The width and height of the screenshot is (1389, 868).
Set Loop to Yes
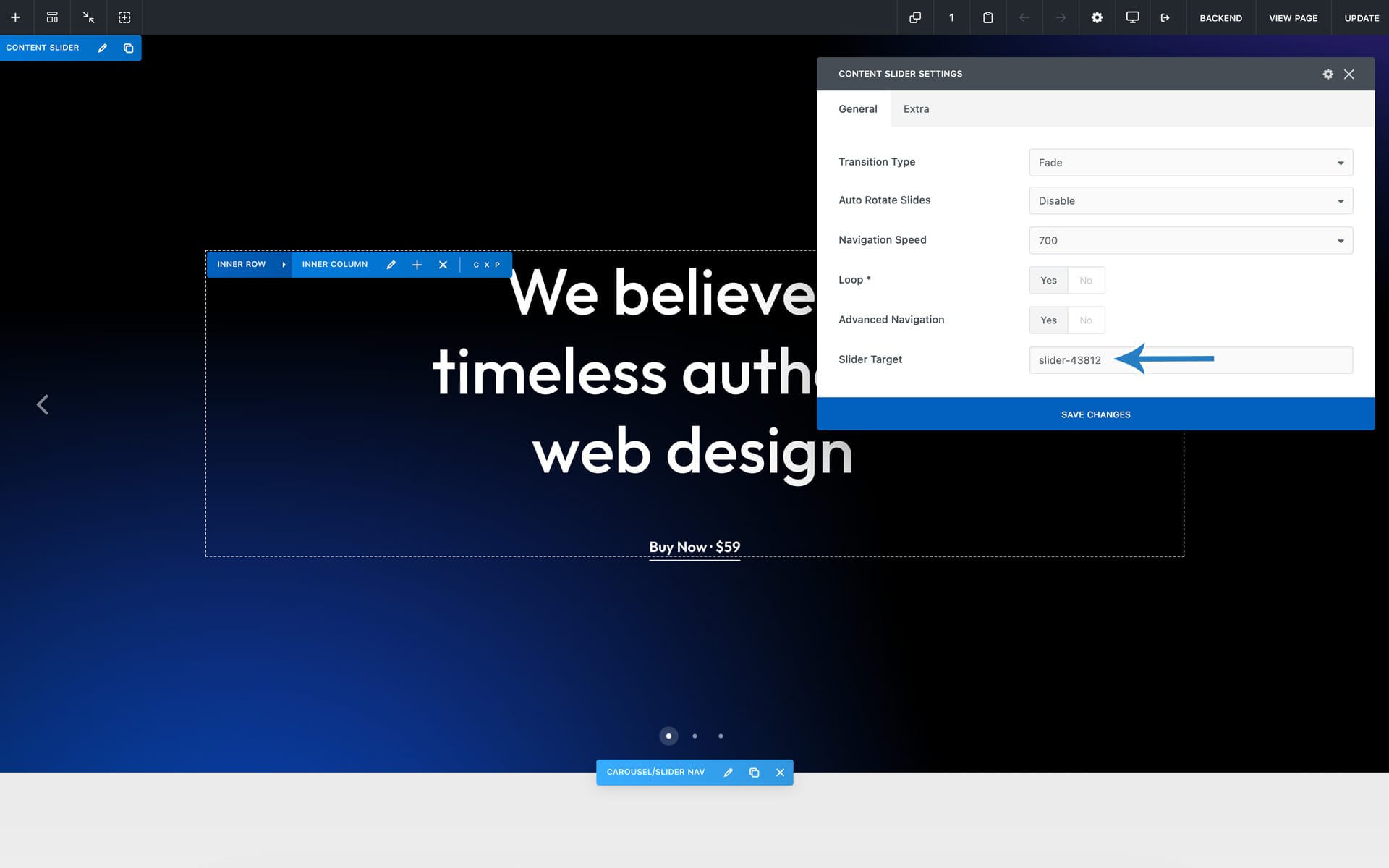(1048, 281)
